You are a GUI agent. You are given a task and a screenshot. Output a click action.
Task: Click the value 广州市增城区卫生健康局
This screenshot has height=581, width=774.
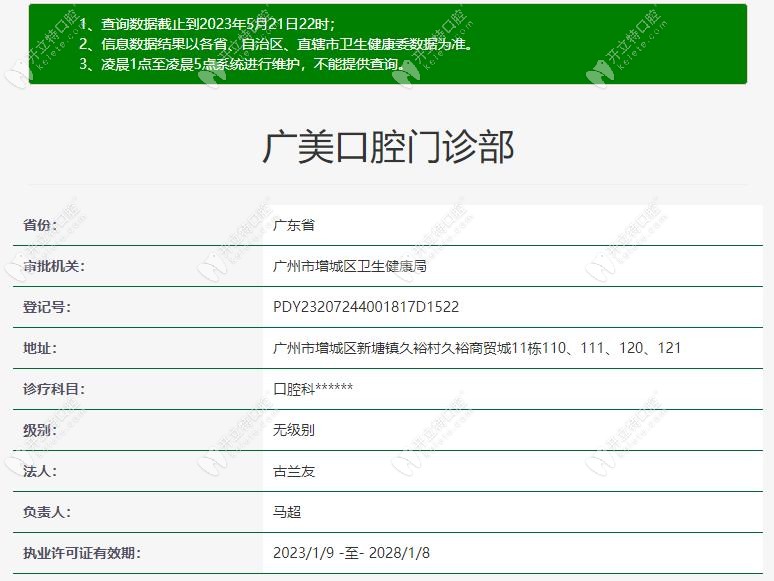(x=350, y=266)
